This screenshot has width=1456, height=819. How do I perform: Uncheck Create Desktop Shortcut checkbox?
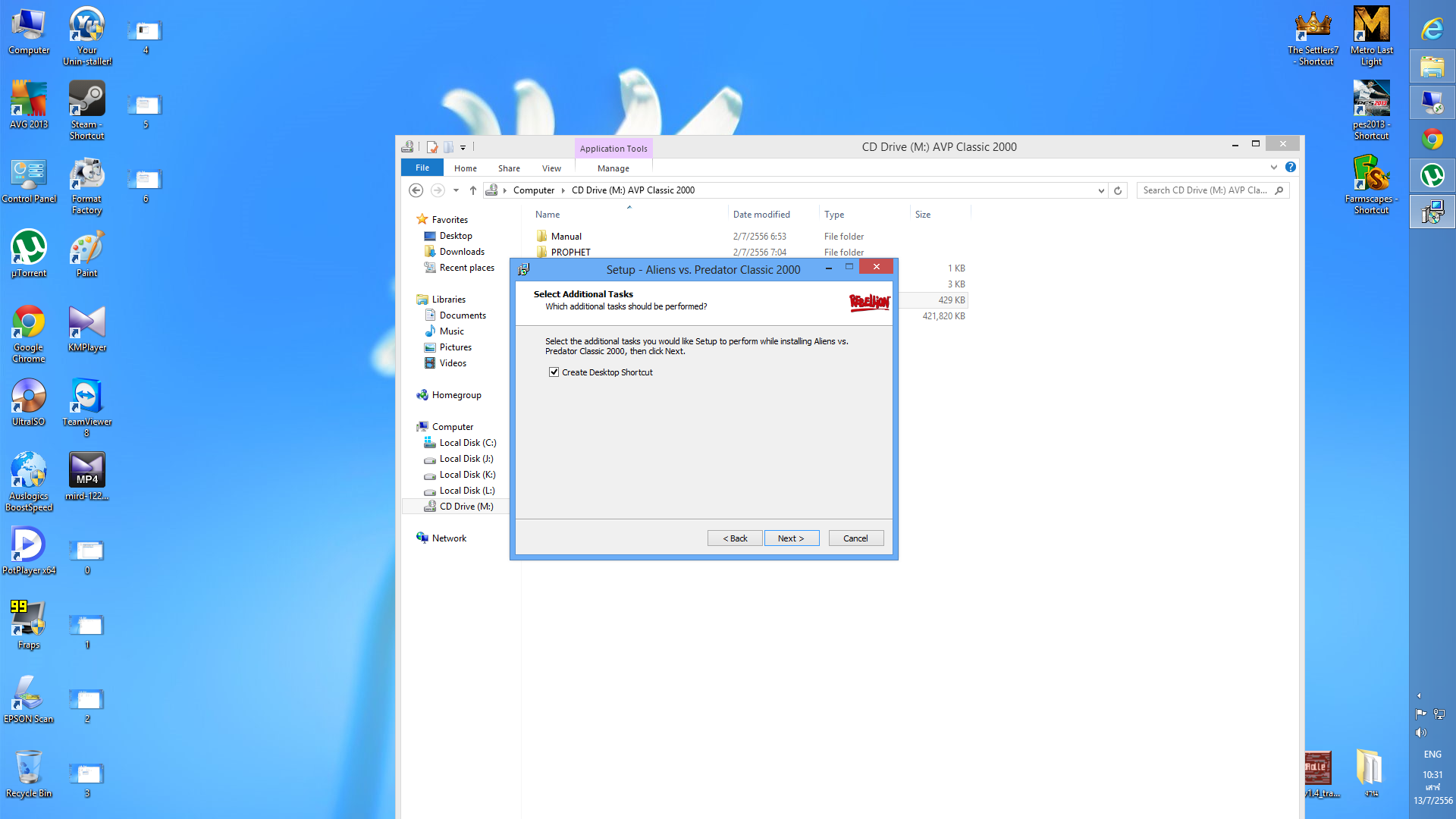coord(554,372)
